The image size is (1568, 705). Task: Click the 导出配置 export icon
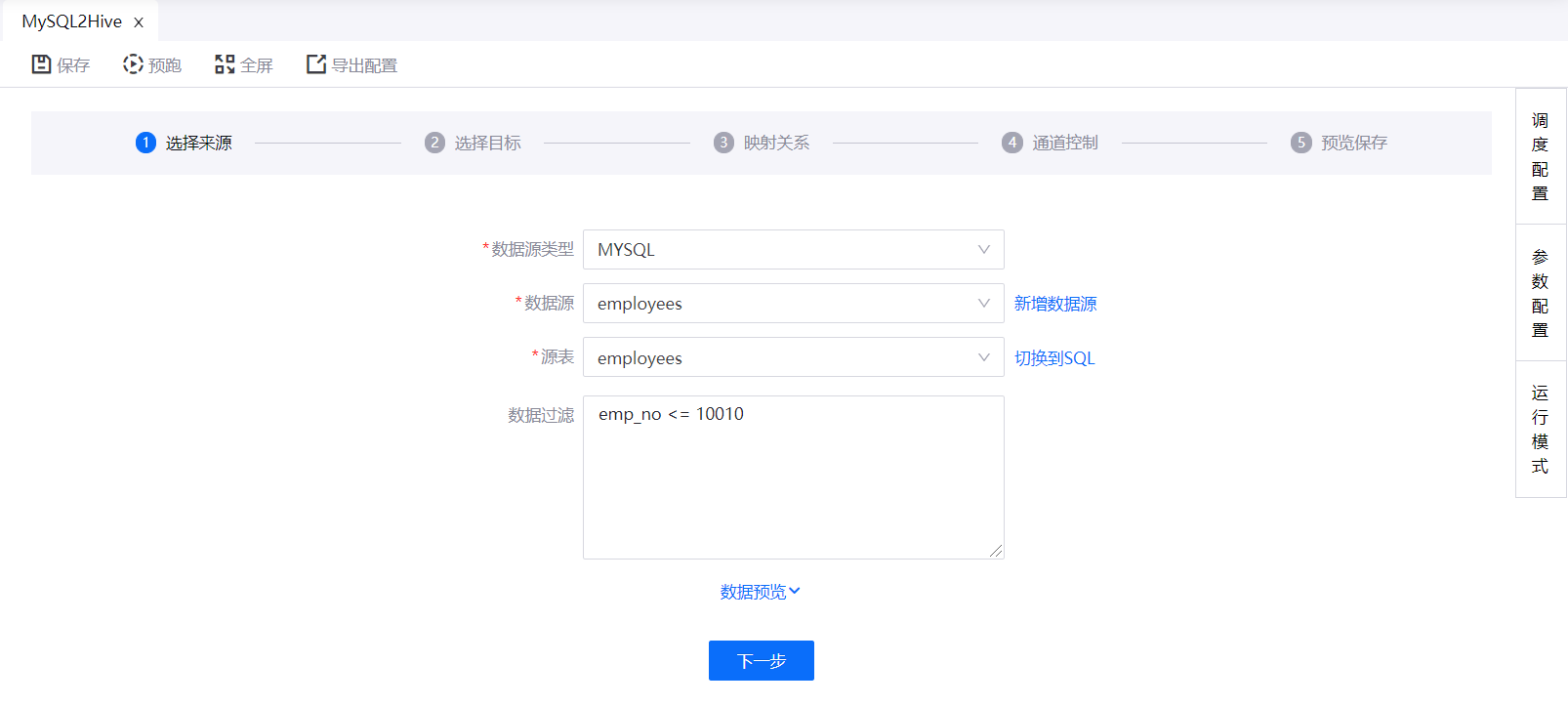(316, 64)
